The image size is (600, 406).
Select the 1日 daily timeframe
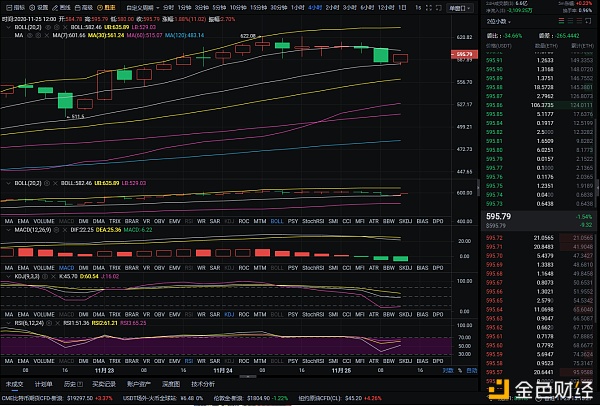(402, 8)
